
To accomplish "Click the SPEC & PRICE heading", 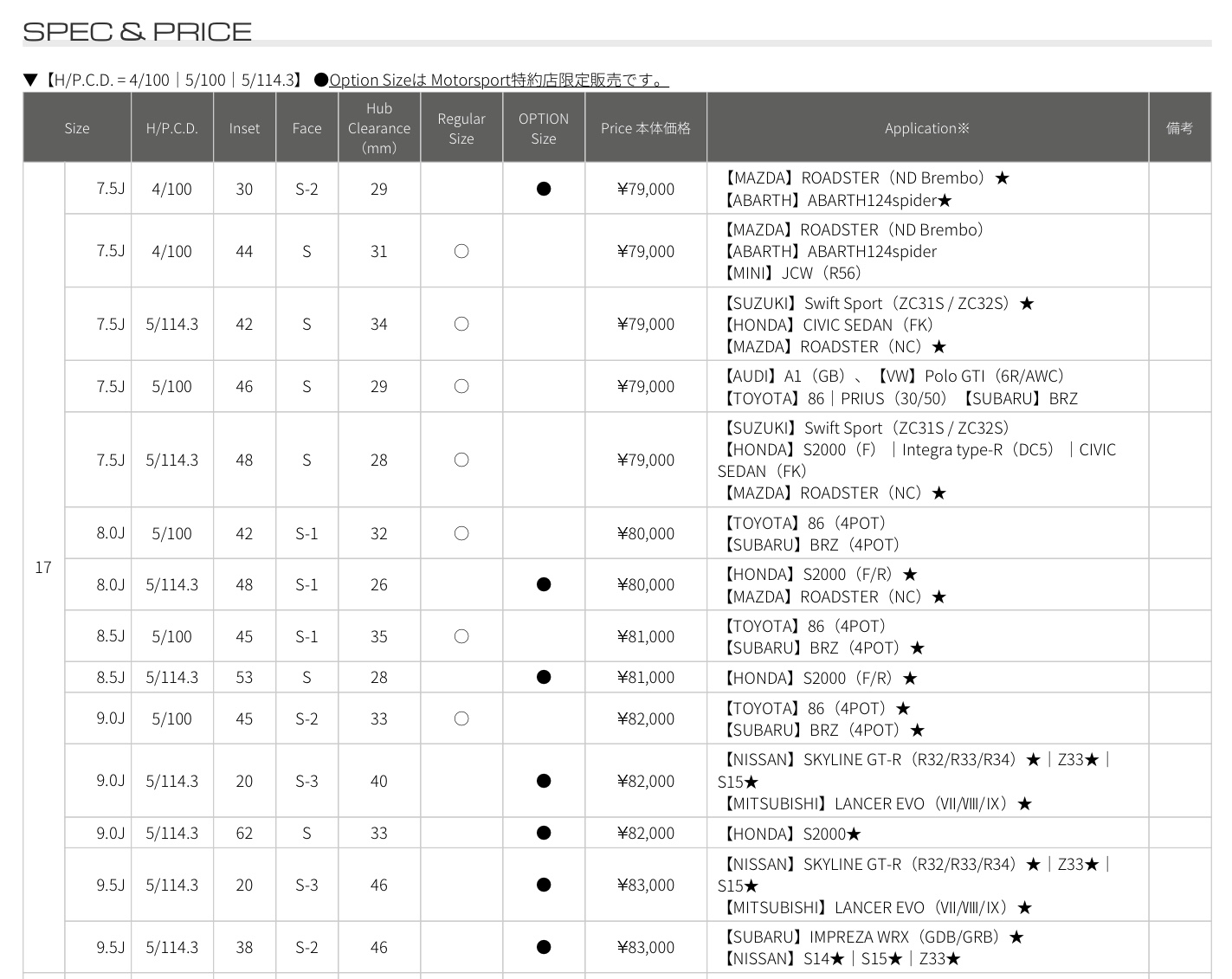I will click(137, 32).
